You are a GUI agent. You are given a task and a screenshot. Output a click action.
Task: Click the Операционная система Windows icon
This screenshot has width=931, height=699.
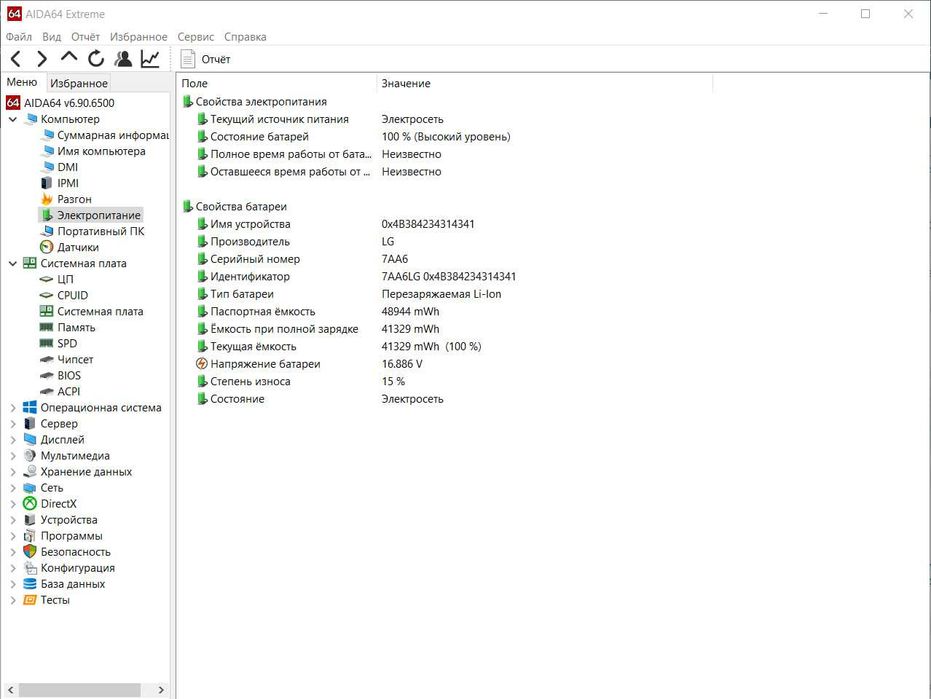(30, 407)
